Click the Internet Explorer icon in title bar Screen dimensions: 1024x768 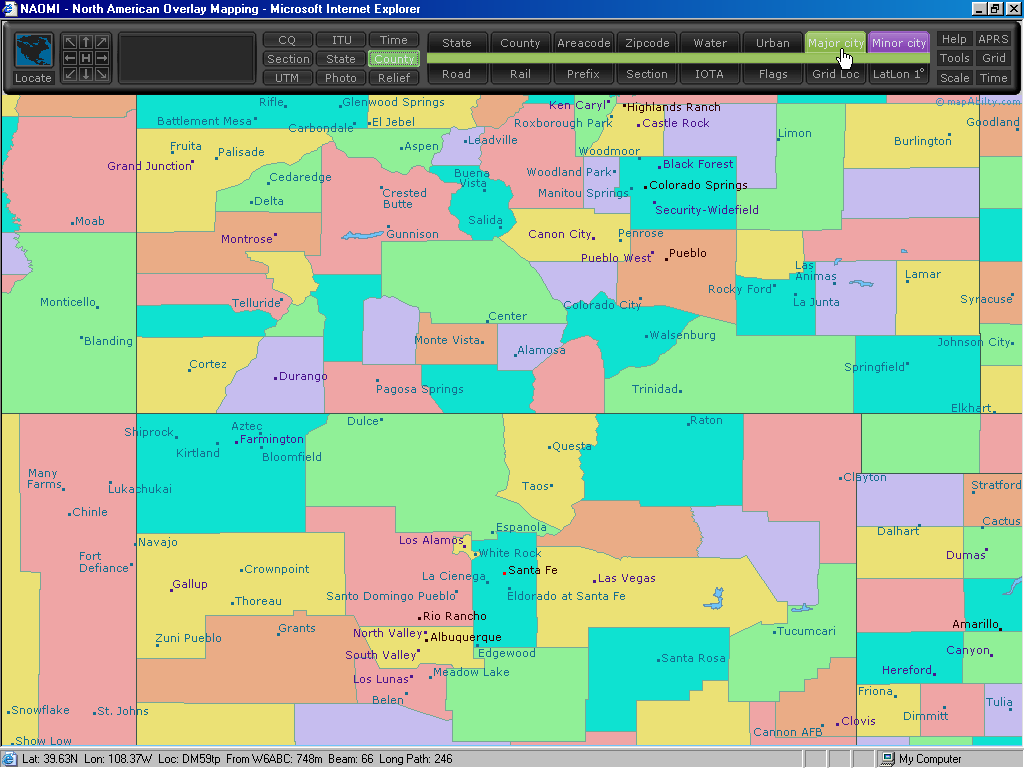(9, 8)
